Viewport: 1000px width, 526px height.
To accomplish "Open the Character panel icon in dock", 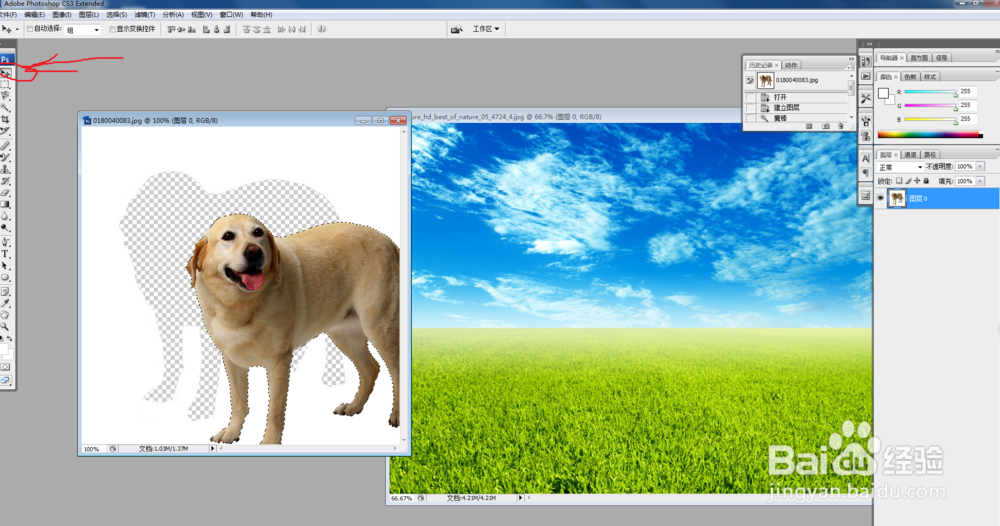I will (865, 158).
